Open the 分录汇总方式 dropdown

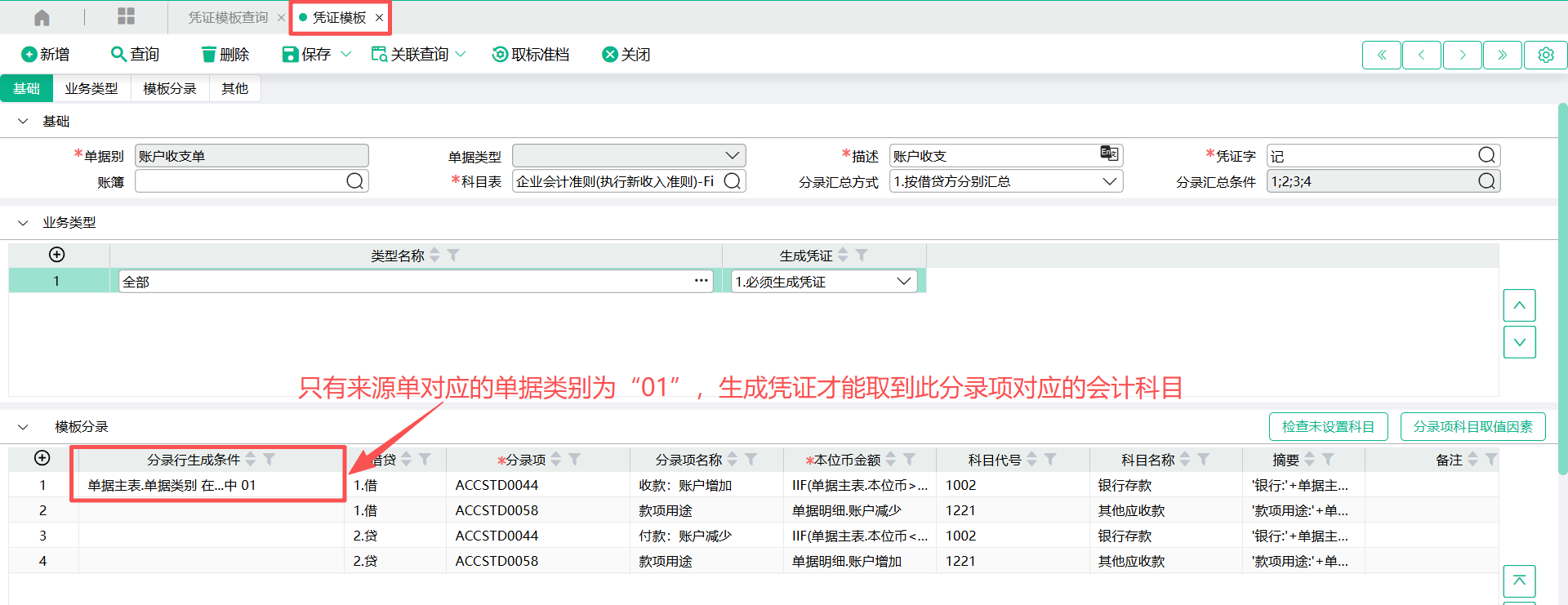1109,181
